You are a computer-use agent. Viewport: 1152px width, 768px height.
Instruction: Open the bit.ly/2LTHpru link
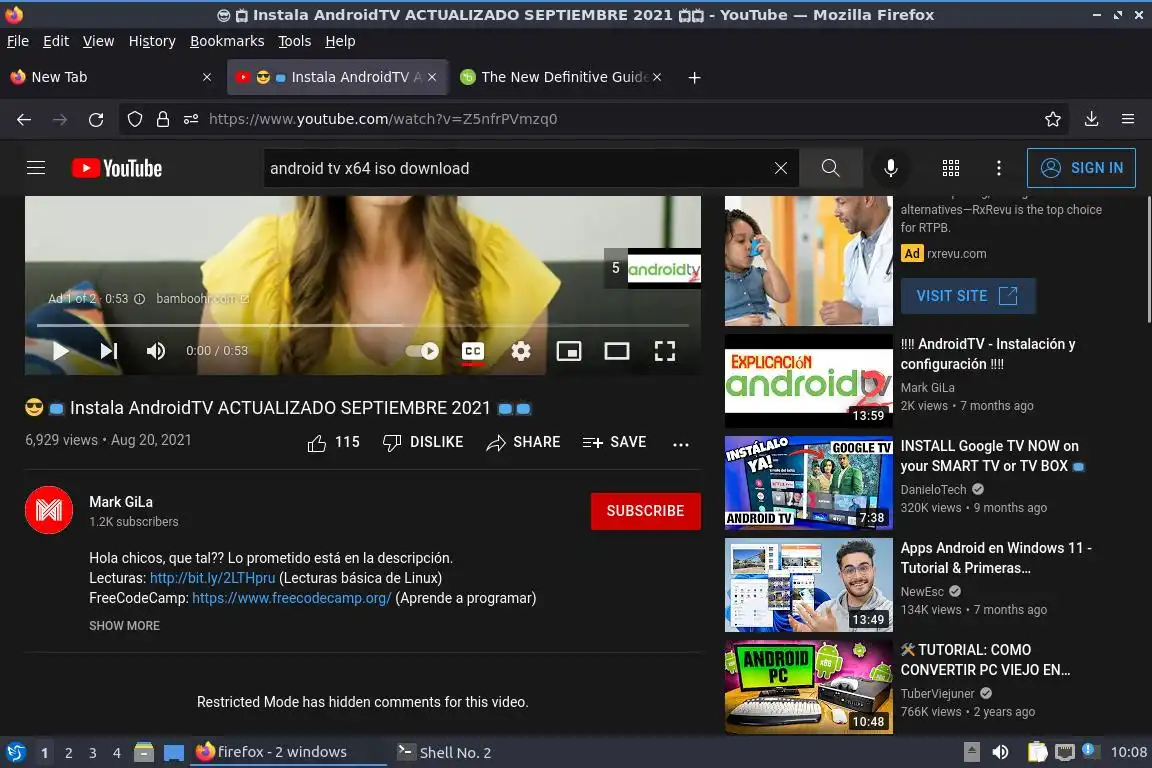(x=212, y=578)
